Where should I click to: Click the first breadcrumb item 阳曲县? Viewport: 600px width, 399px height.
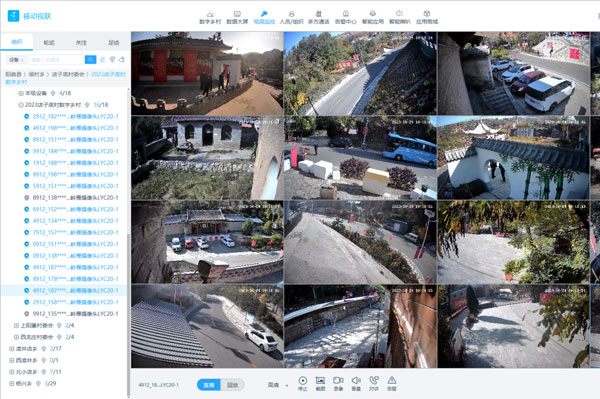tap(13, 74)
